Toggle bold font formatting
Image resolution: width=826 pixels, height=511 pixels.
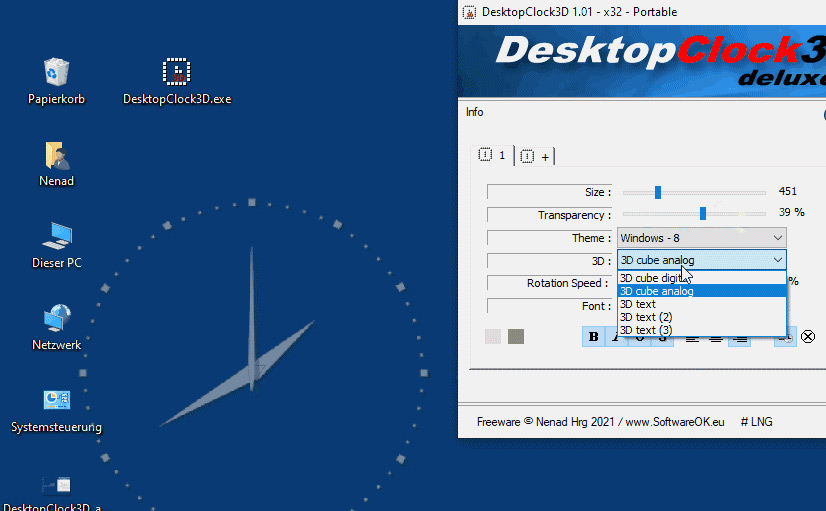pos(593,337)
